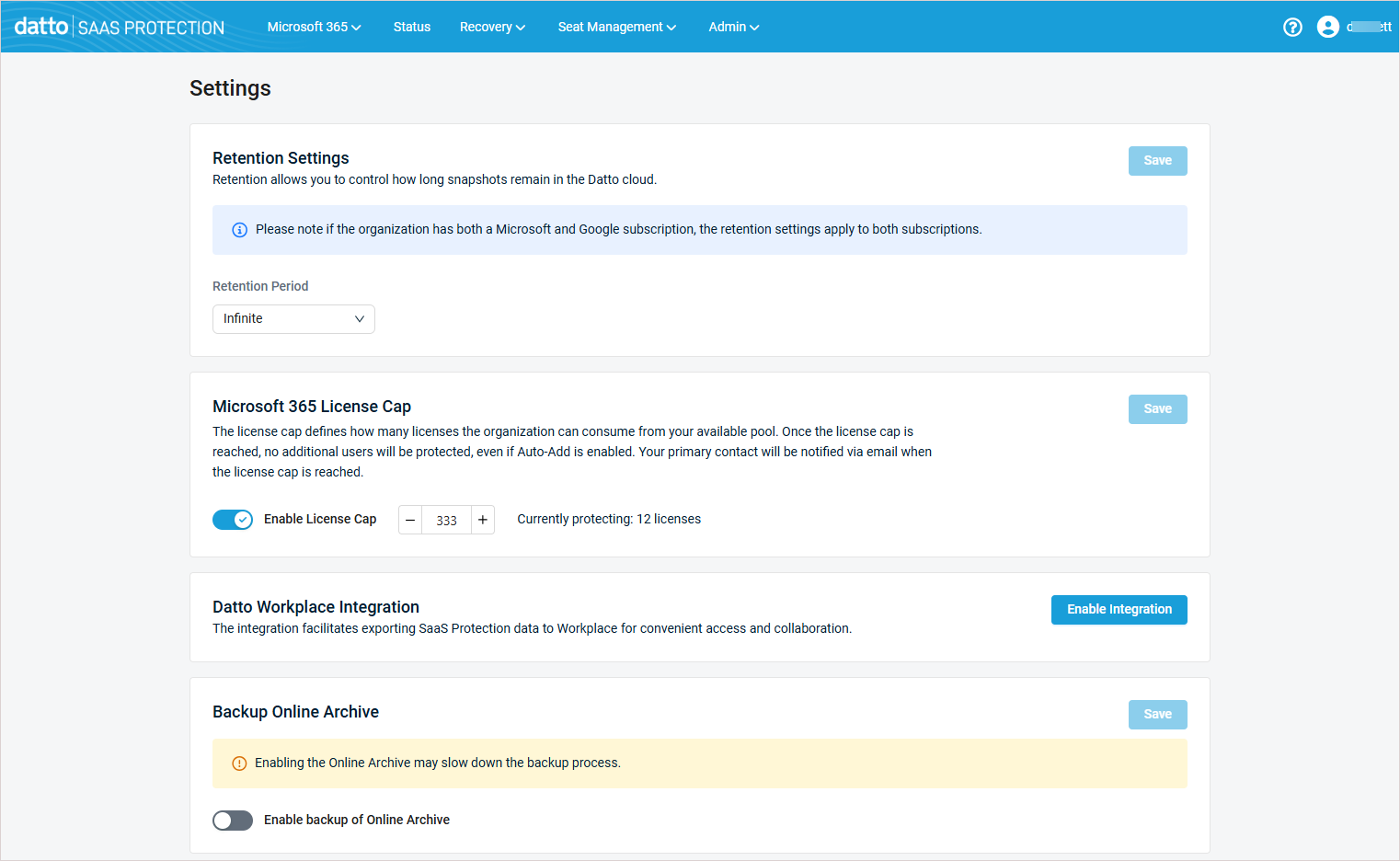The image size is (1400, 861).
Task: Save the Retention Settings
Action: click(x=1157, y=161)
